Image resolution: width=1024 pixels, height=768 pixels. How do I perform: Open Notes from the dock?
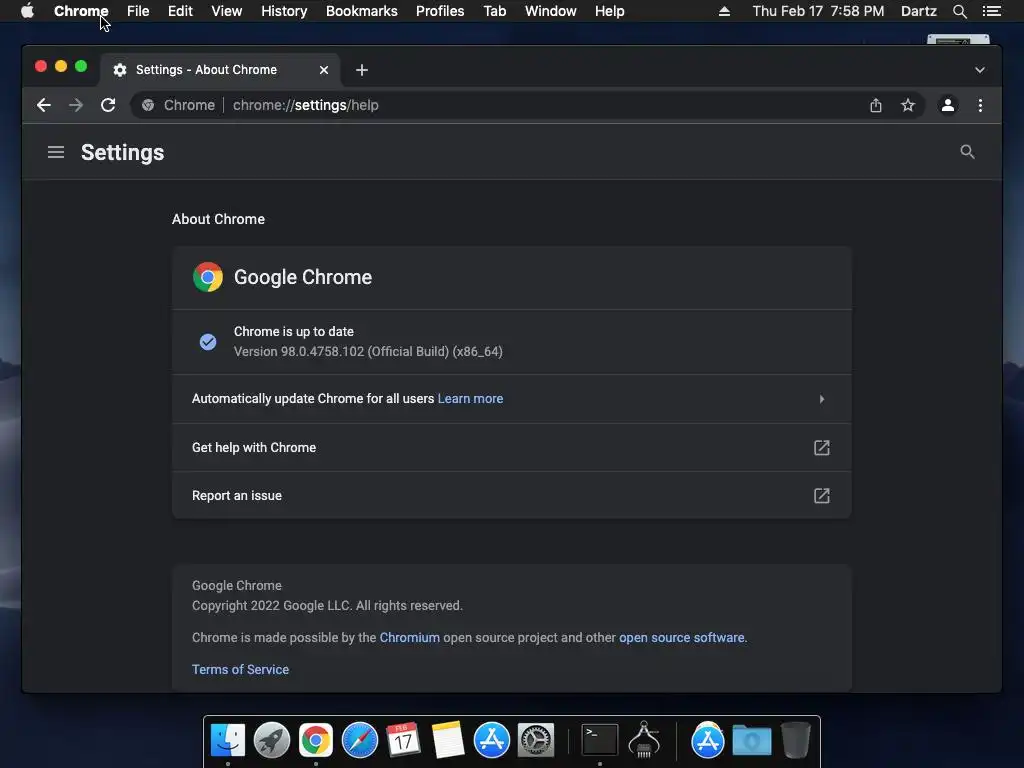pyautogui.click(x=447, y=740)
